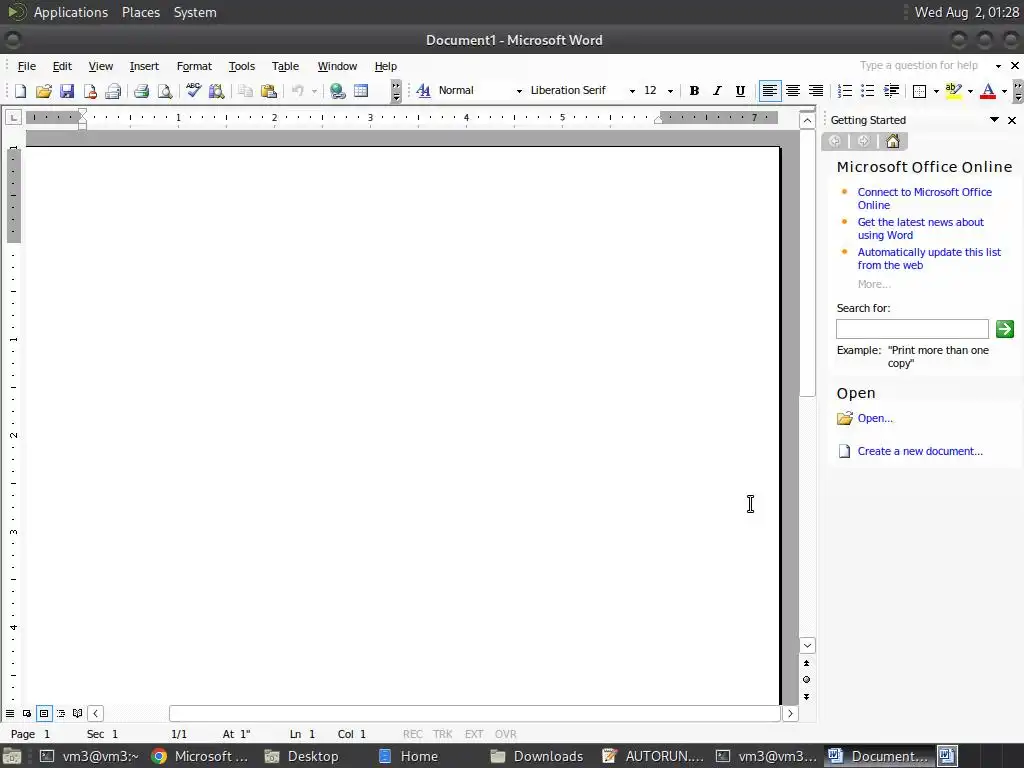Viewport: 1024px width, 768px height.
Task: Open help question box dropdown arrow
Action: pos(998,66)
